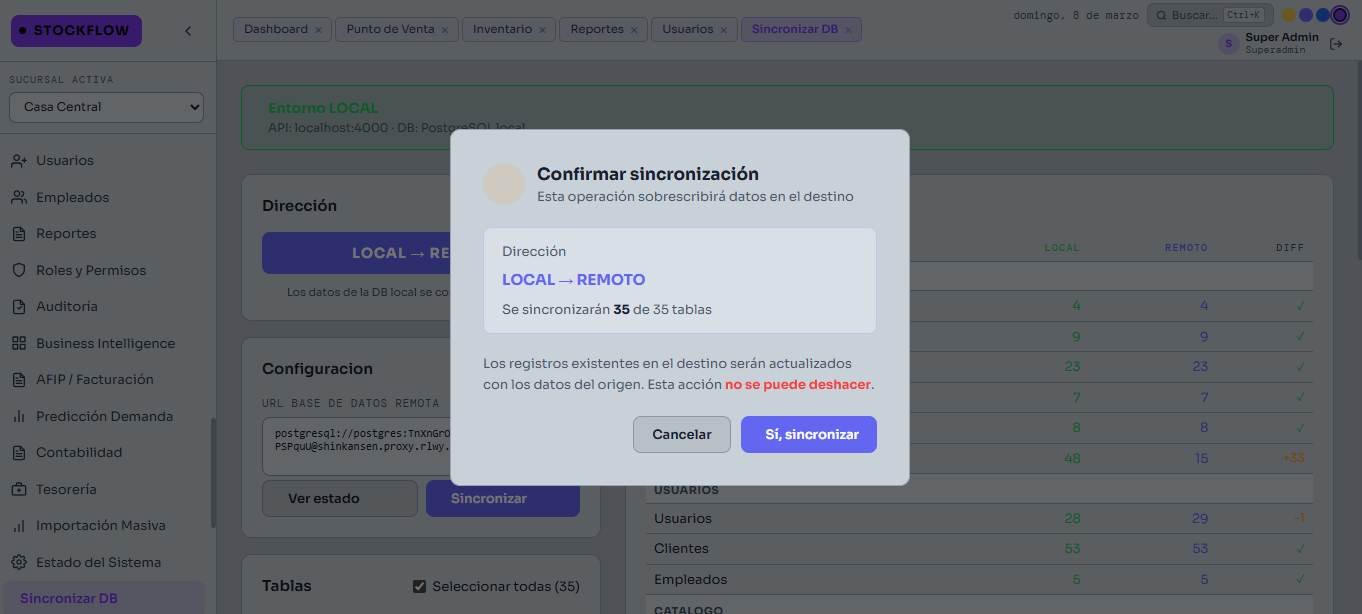Toggle the Seleccionar todas checkbox
This screenshot has height=614, width=1362.
pyautogui.click(x=420, y=586)
